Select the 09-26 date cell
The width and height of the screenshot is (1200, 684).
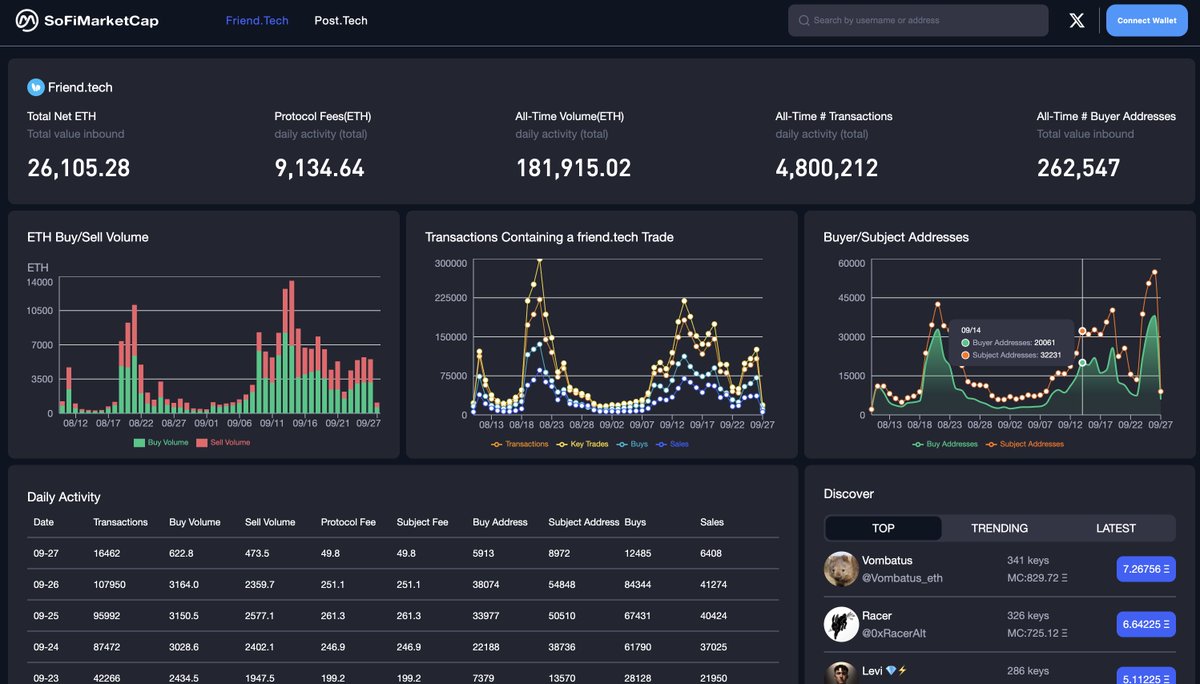pos(44,585)
